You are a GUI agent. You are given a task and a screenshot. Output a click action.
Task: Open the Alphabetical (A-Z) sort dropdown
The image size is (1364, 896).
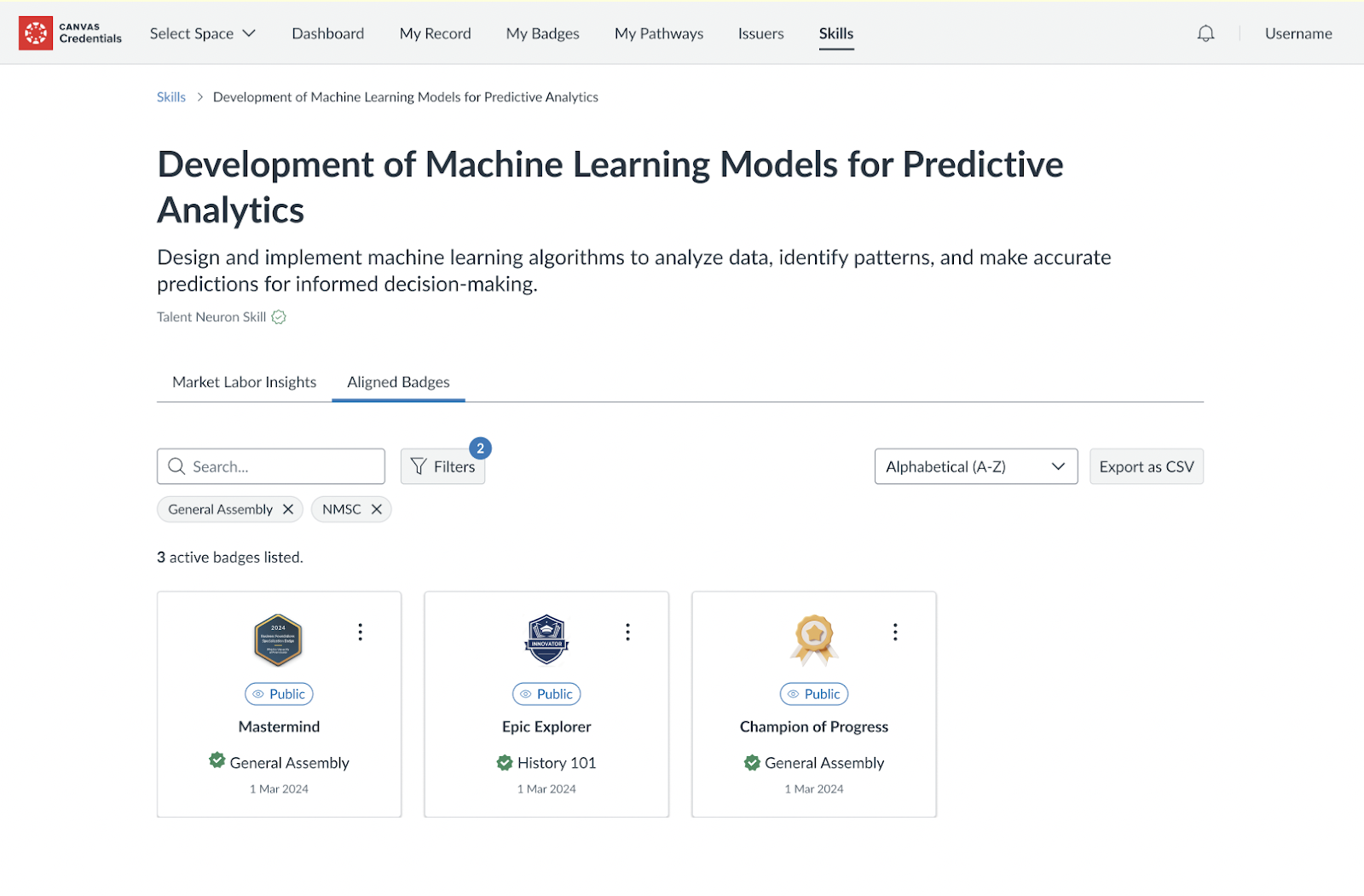(976, 466)
